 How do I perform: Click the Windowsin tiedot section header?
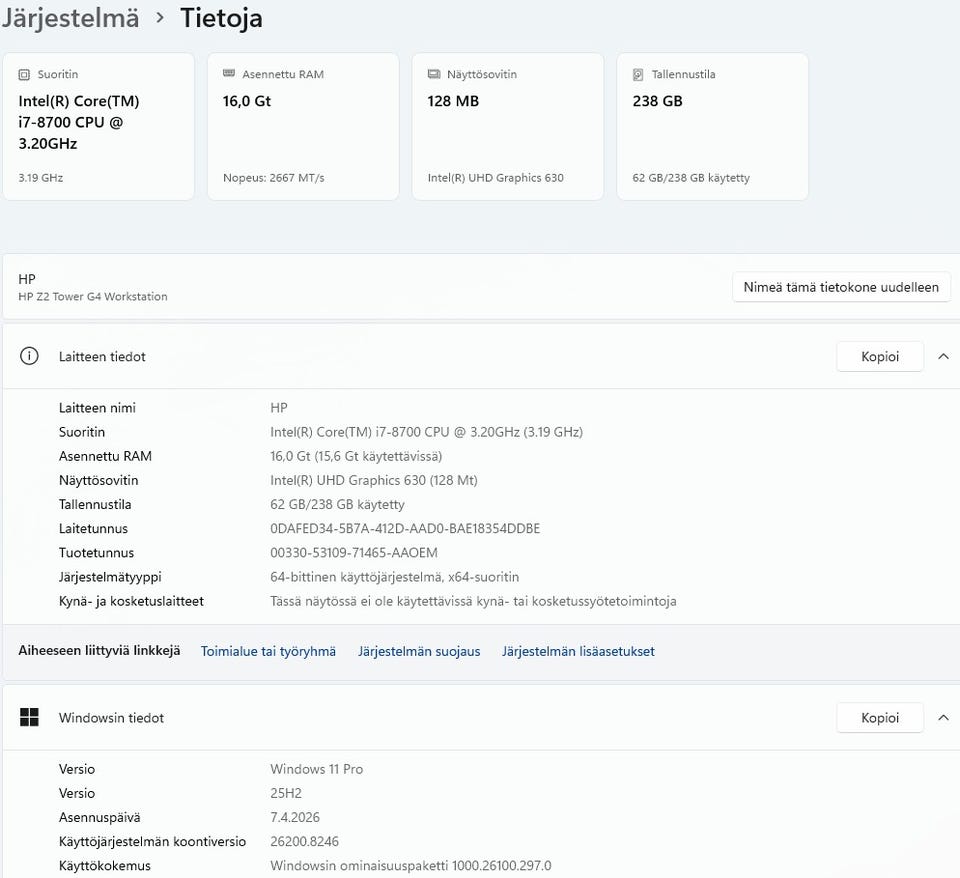point(480,718)
